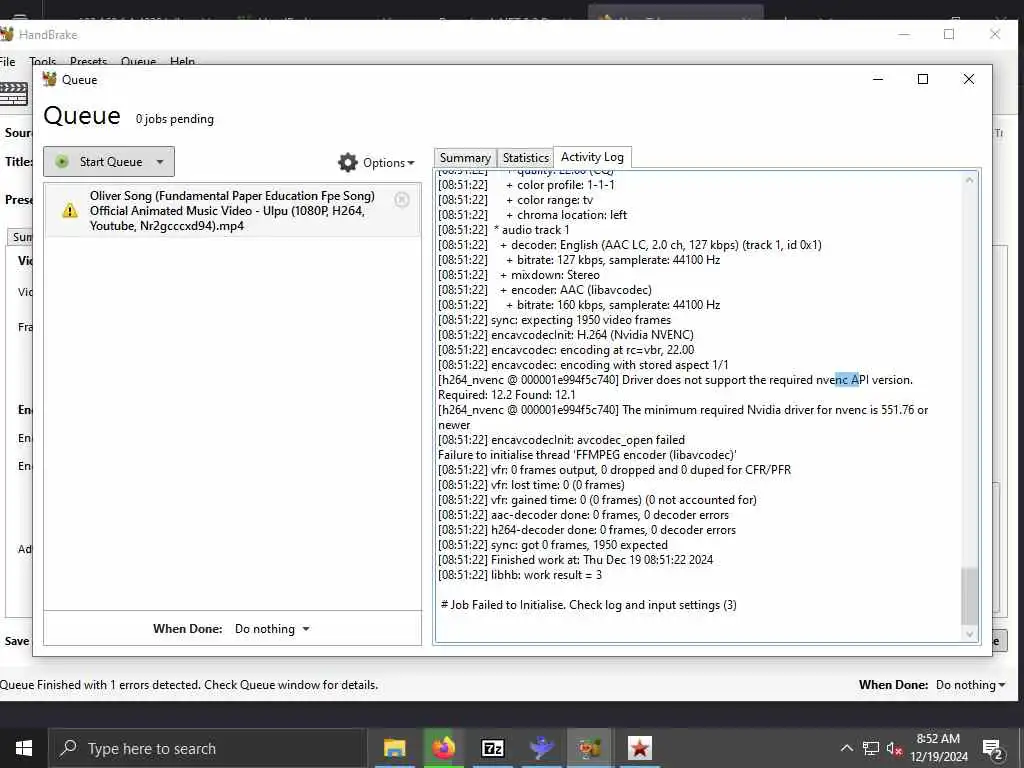Minimize the Queue window
Image resolution: width=1024 pixels, height=768 pixels.
pos(878,79)
